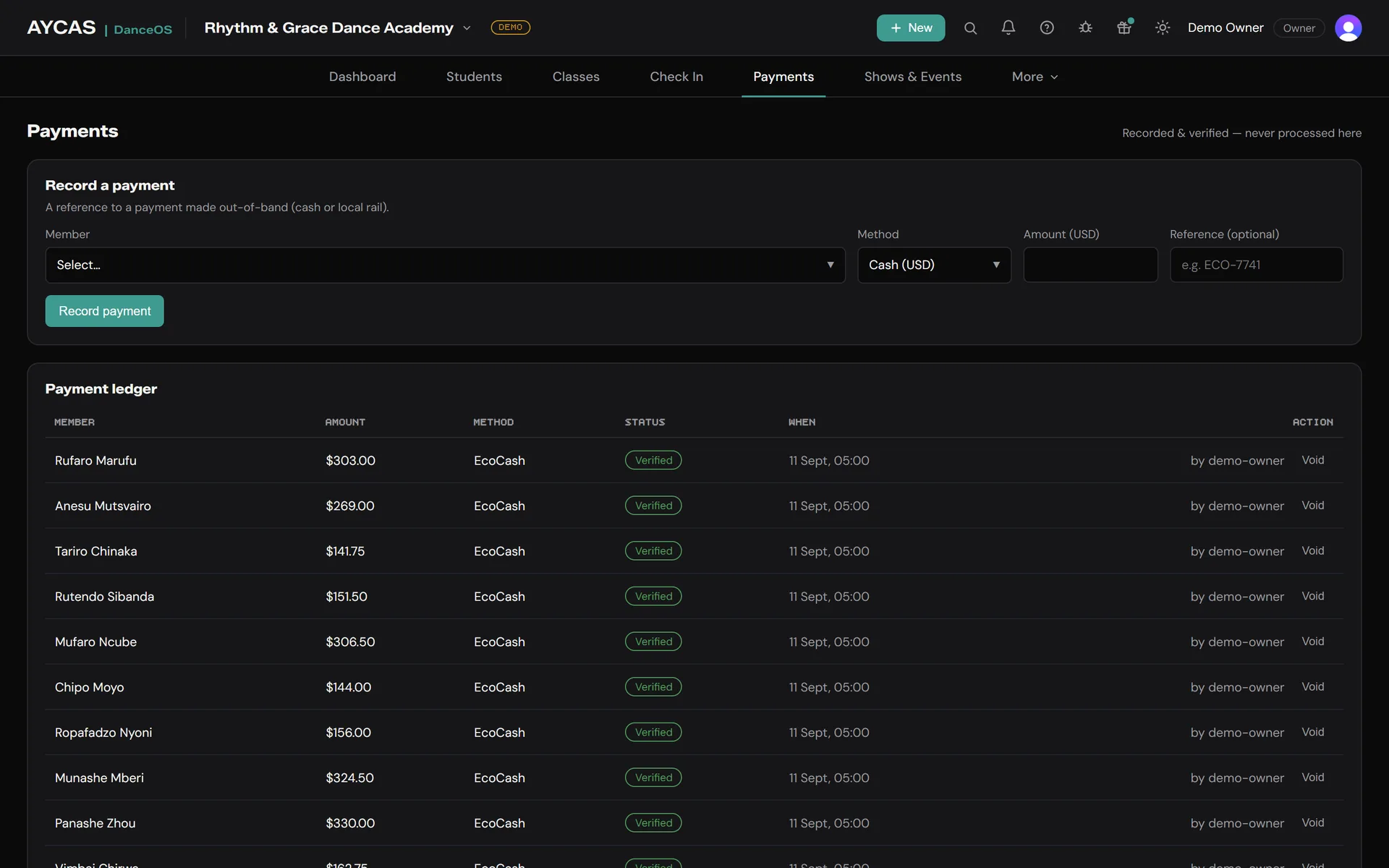Click Verified status for Rufaro Marufu
This screenshot has height=868, width=1389.
(x=653, y=460)
